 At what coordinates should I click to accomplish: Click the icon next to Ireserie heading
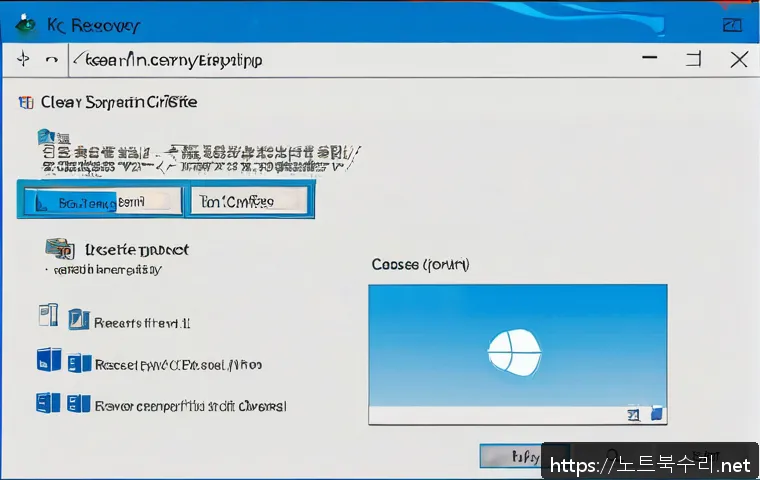pyautogui.click(x=60, y=248)
